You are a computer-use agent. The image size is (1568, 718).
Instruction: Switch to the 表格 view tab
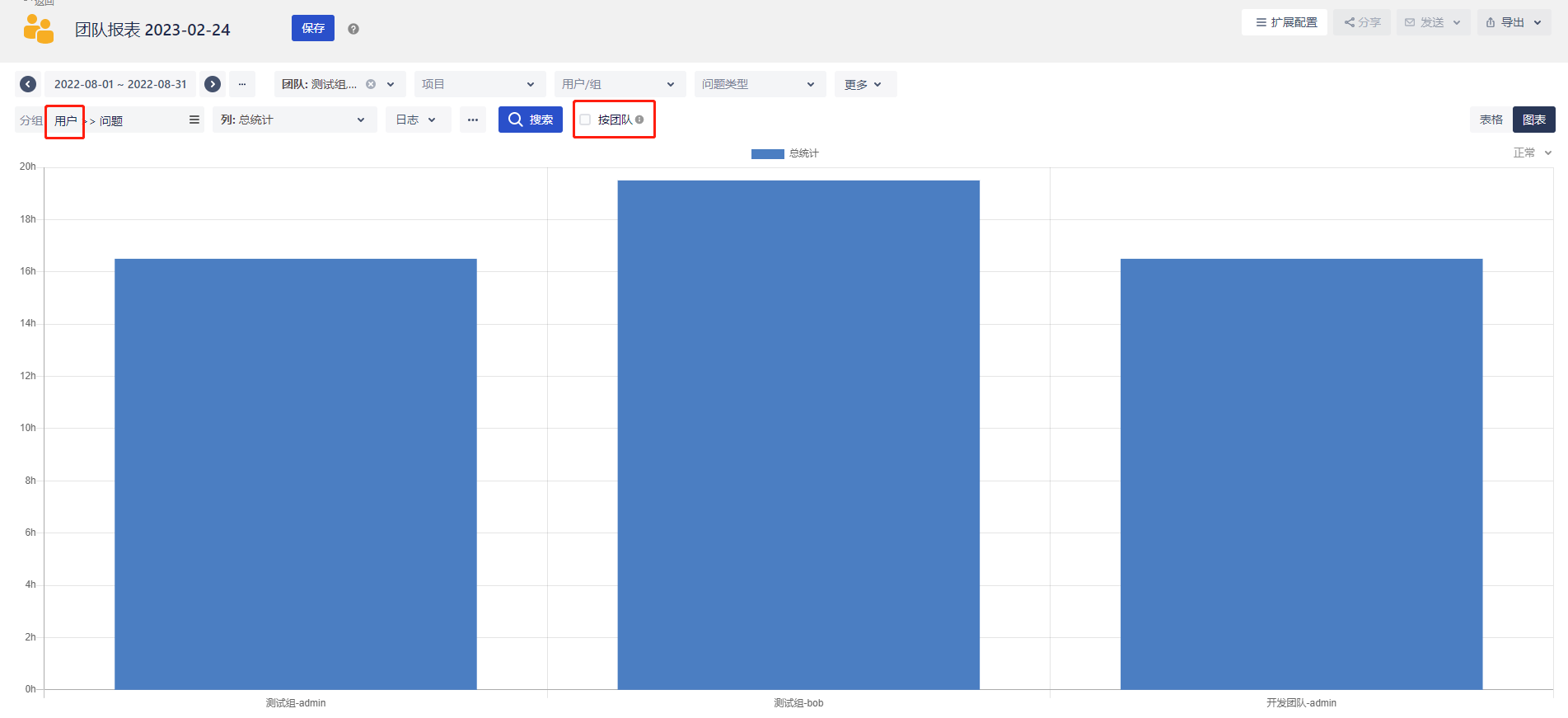(1491, 120)
